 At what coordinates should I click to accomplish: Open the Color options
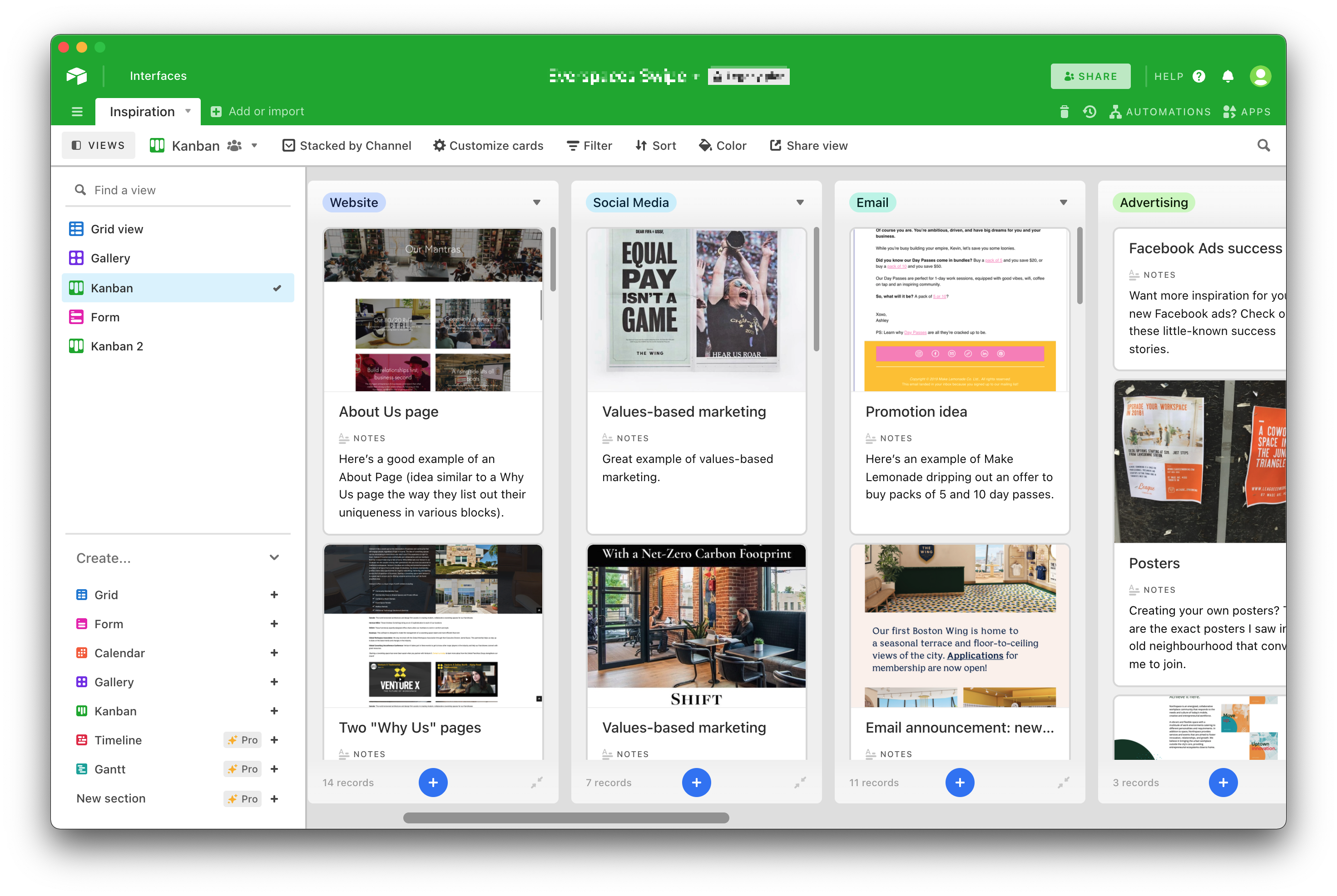tap(723, 146)
